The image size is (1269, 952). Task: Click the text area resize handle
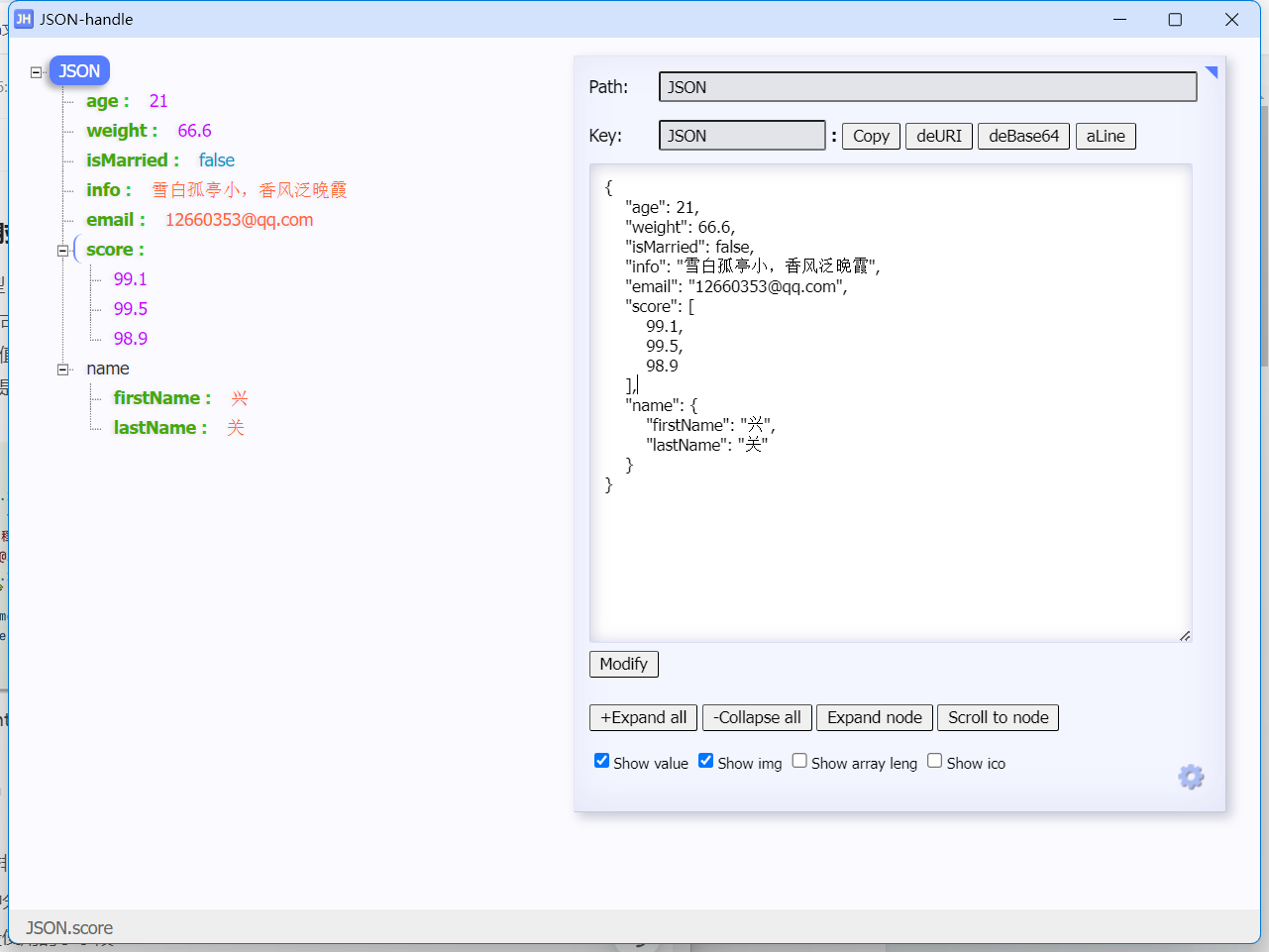pos(1185,636)
